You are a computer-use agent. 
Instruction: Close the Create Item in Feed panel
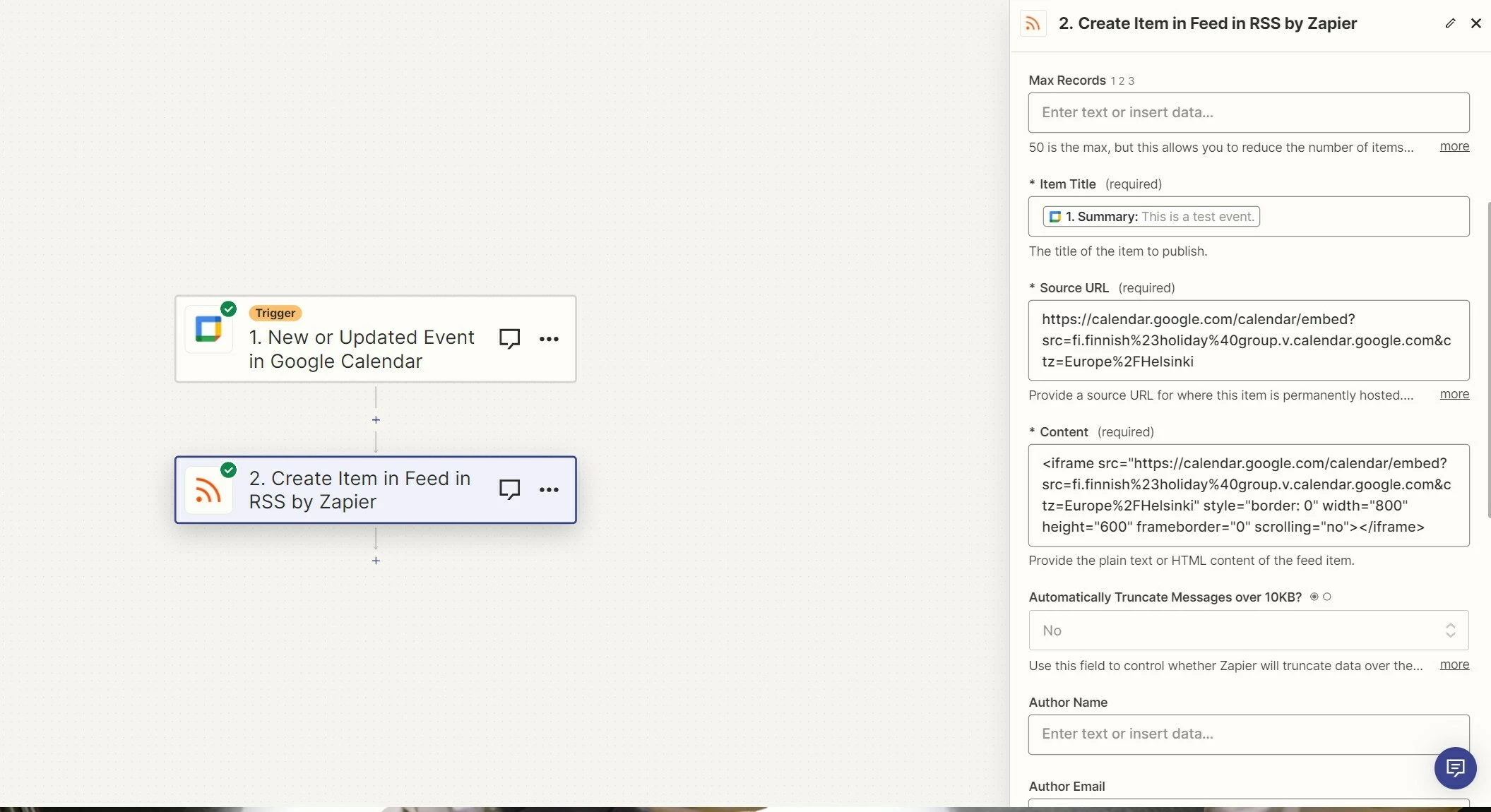[1475, 23]
